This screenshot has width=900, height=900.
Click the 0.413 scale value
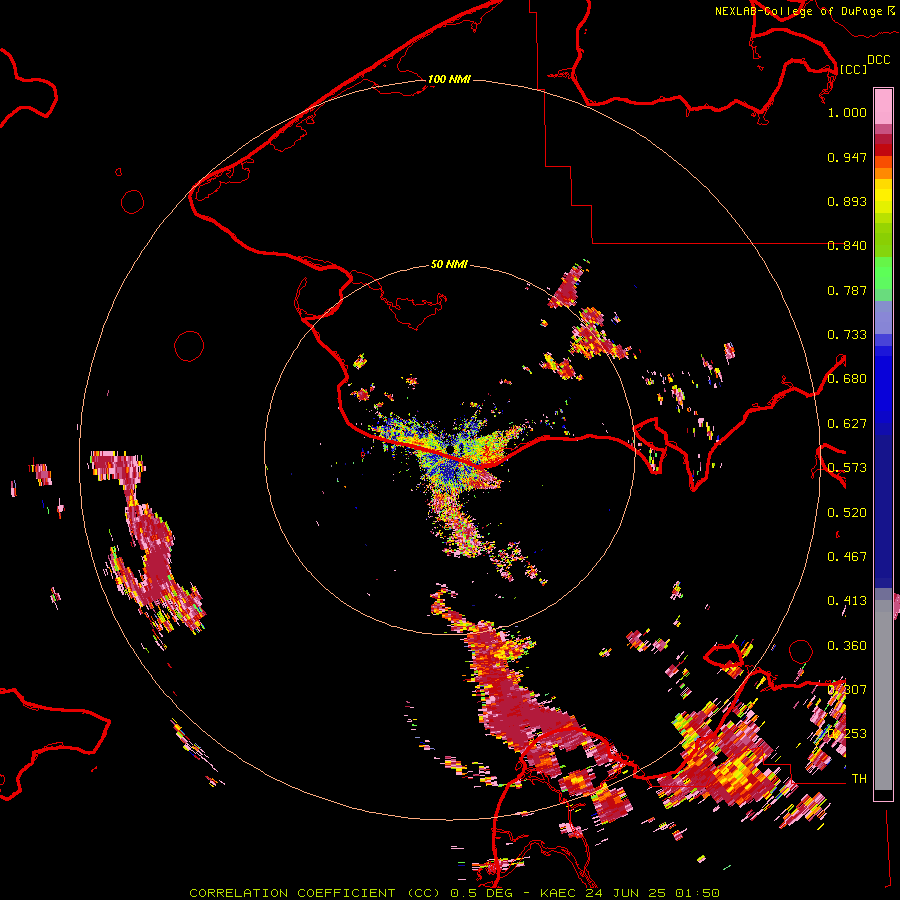[x=847, y=601]
